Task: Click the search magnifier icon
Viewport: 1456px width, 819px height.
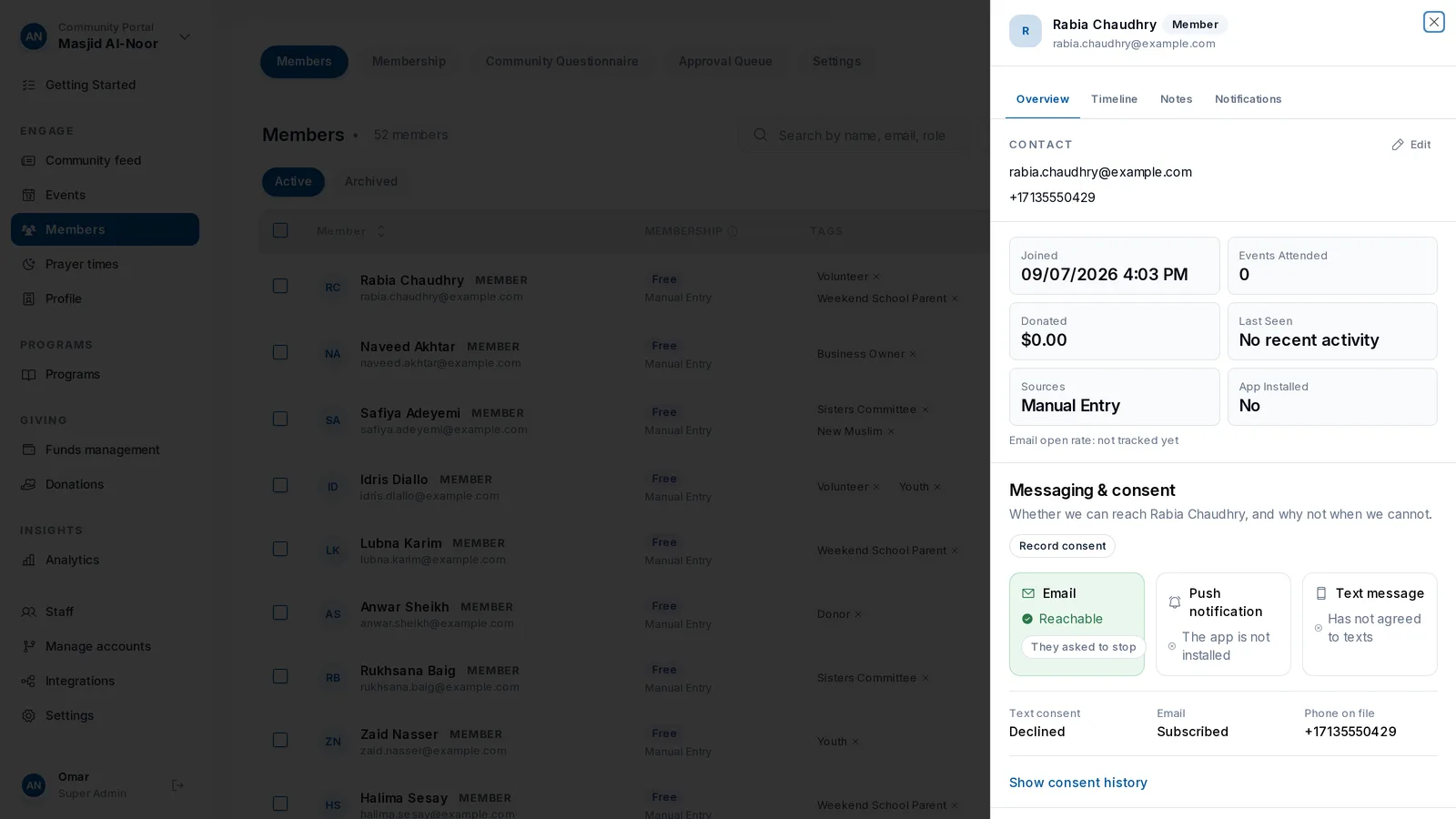Action: pyautogui.click(x=761, y=135)
